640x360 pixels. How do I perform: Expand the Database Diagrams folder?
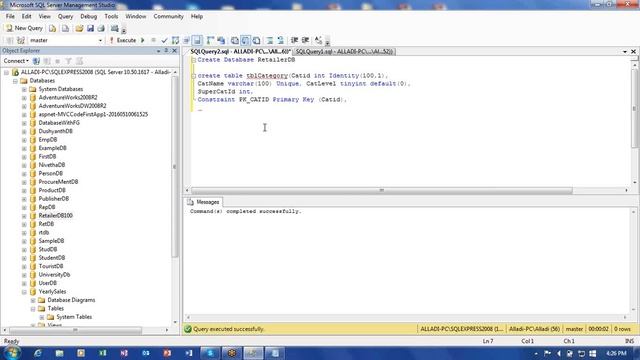(x=33, y=300)
